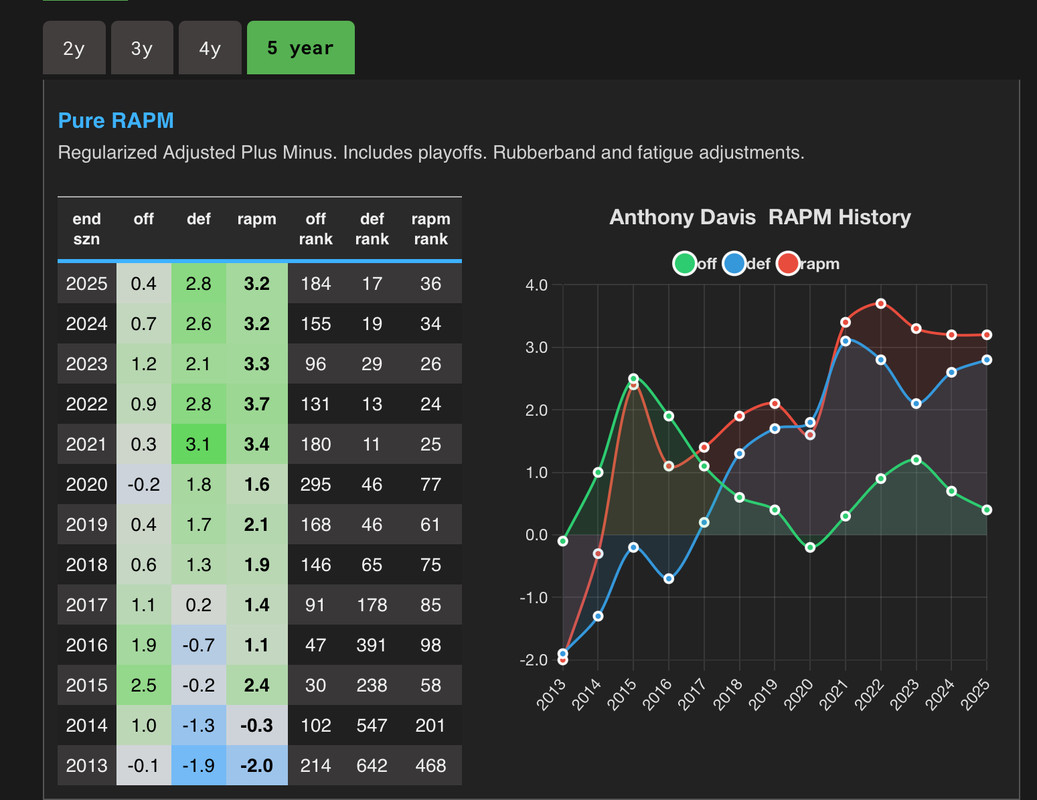Click the def column header

tap(198, 219)
